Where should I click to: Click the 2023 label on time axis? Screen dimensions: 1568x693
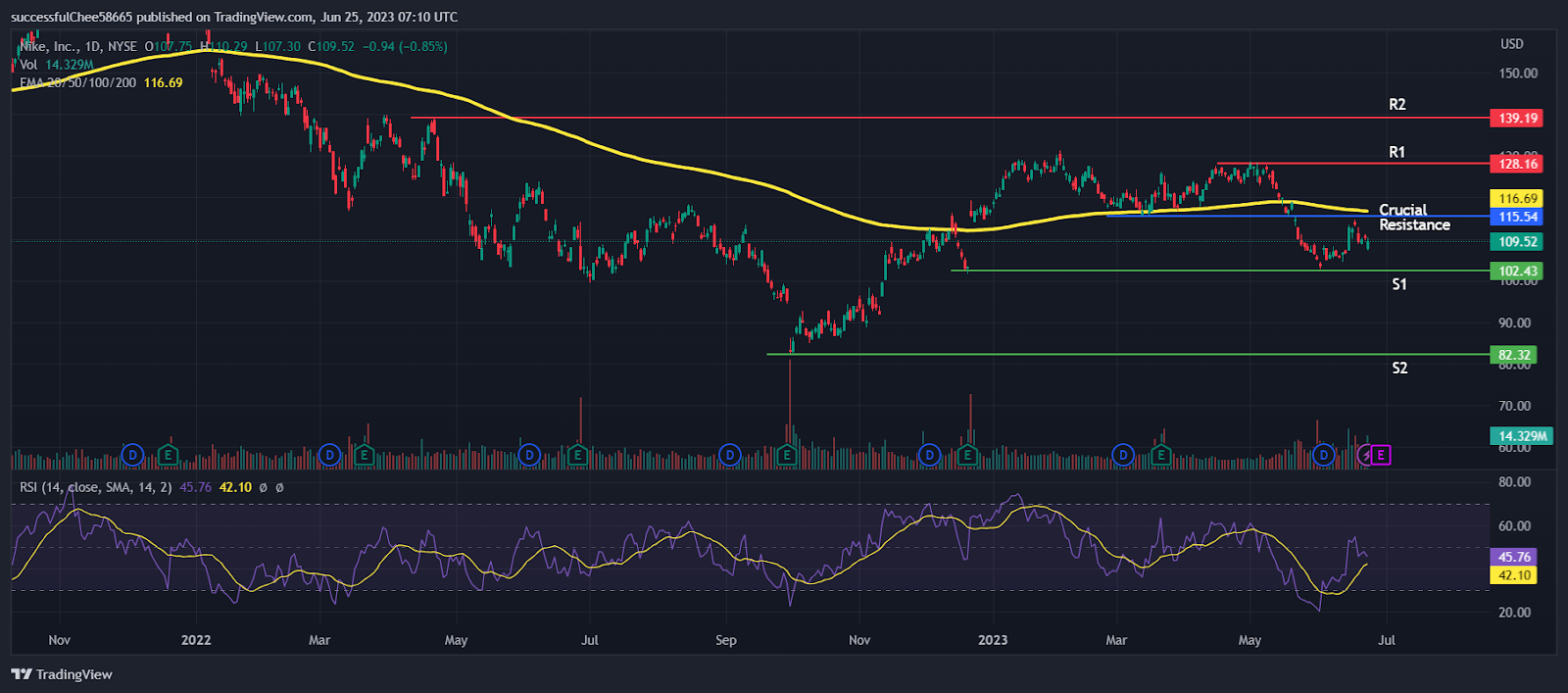tap(993, 640)
